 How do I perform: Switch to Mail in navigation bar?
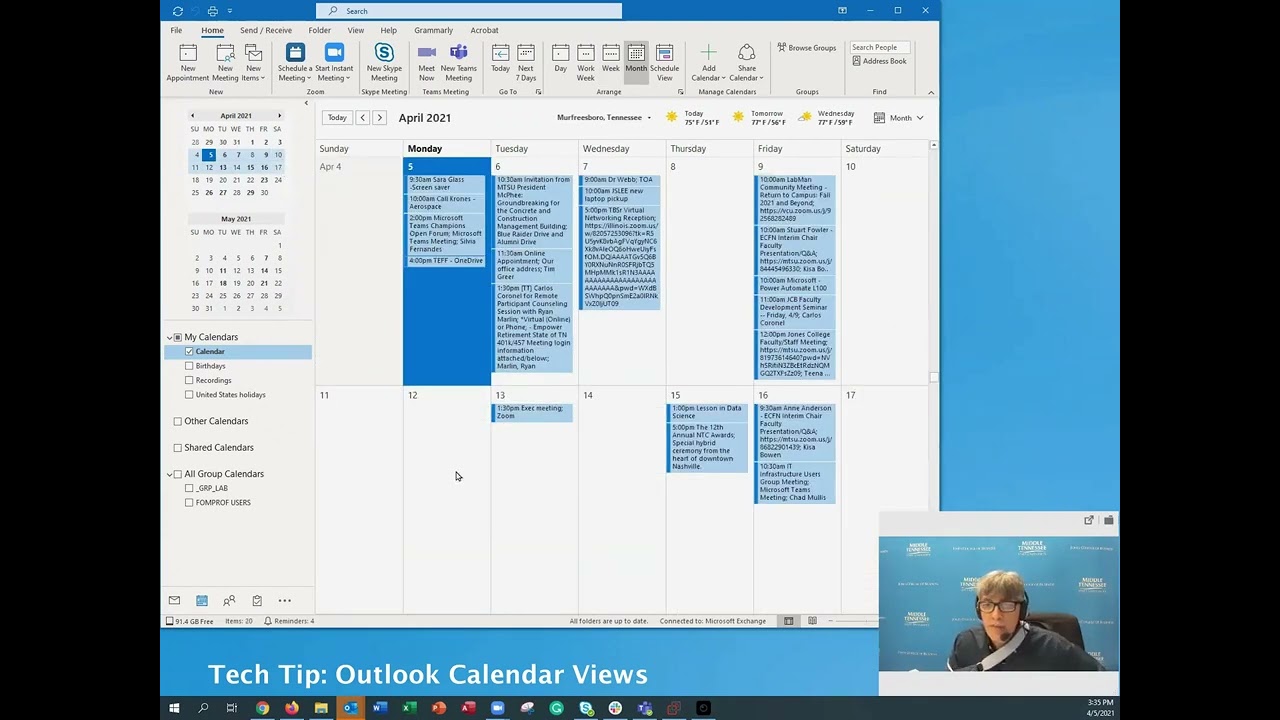point(174,601)
